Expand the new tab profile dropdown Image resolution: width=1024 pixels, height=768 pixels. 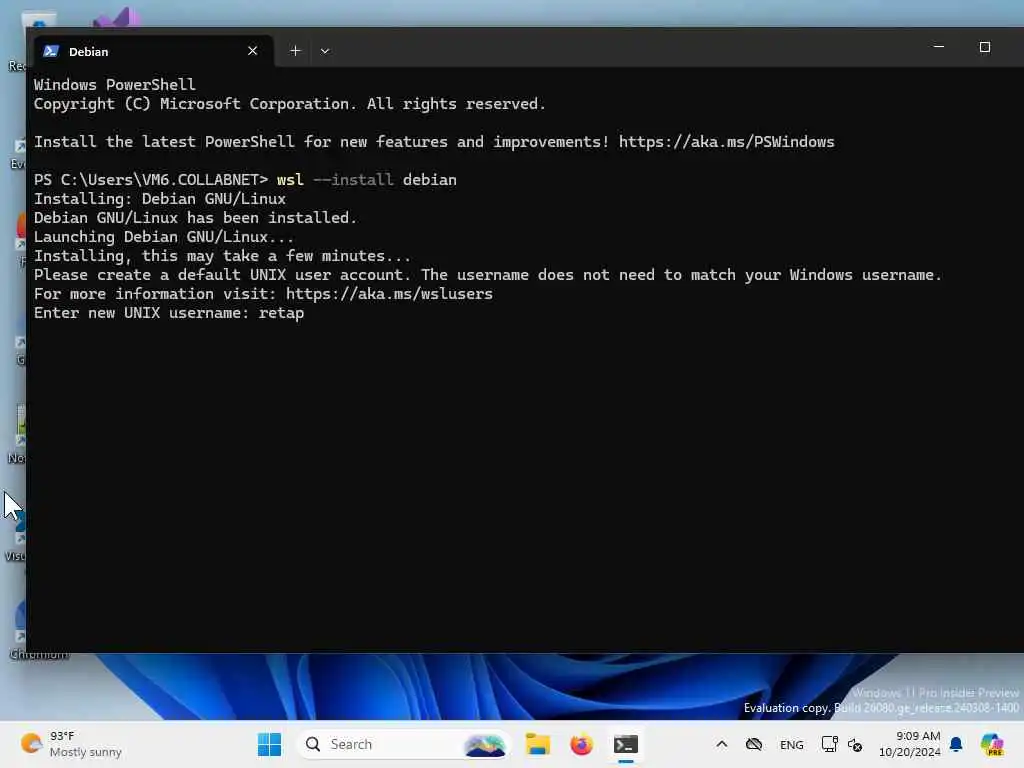pos(325,51)
